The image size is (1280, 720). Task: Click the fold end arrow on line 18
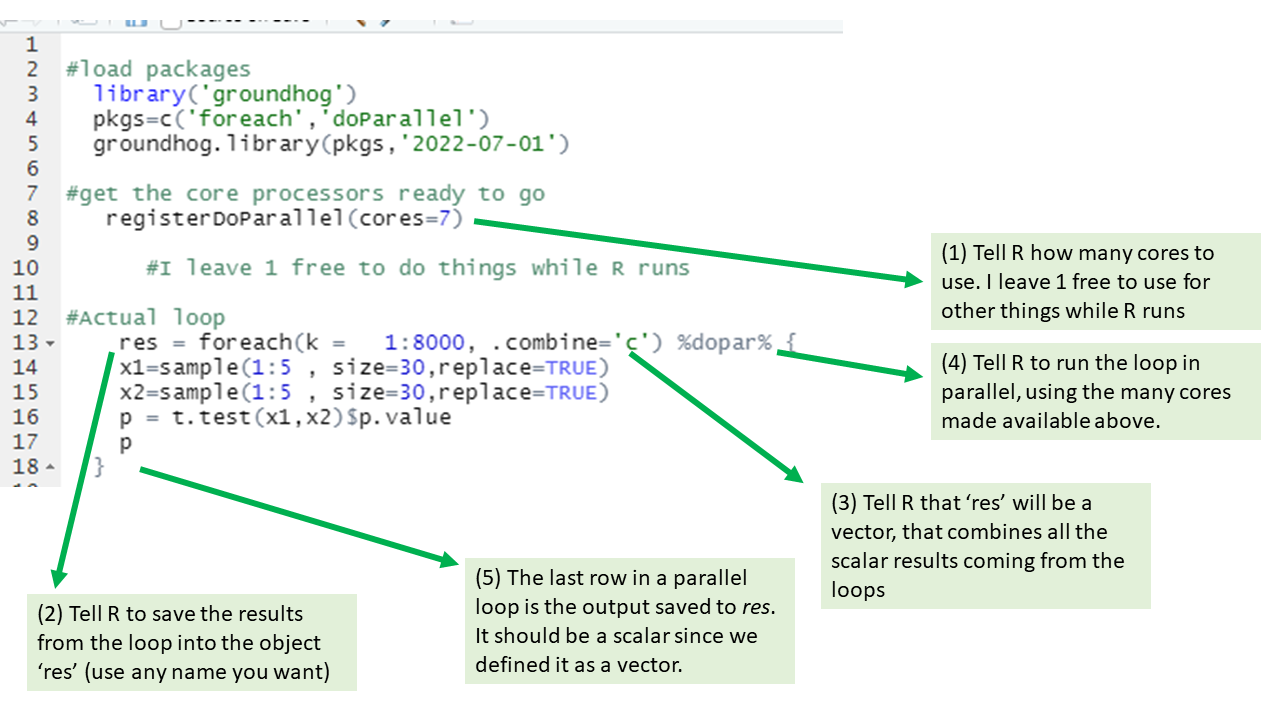51,468
